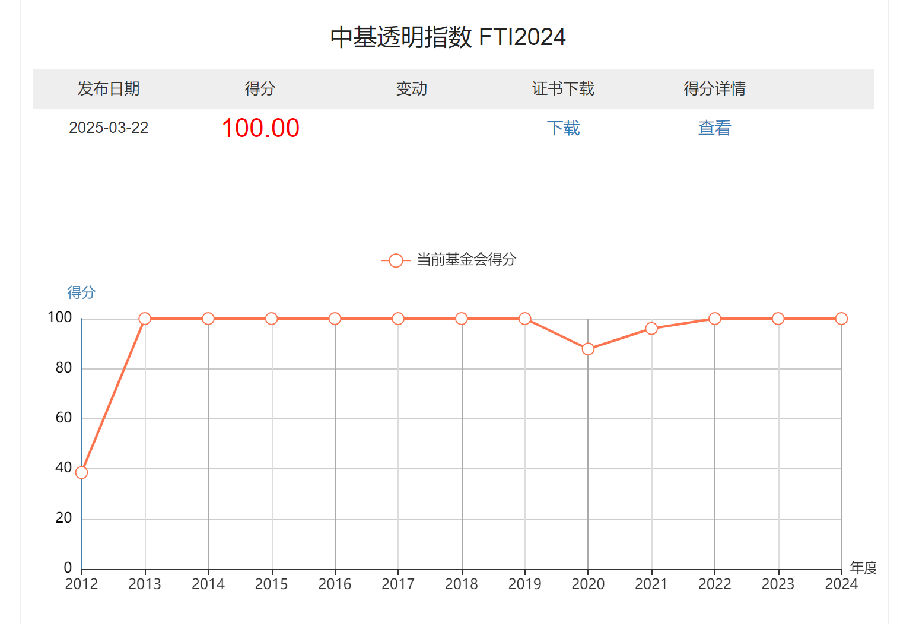Click the 2017 data point marker
This screenshot has width=899, height=624.
(x=398, y=318)
